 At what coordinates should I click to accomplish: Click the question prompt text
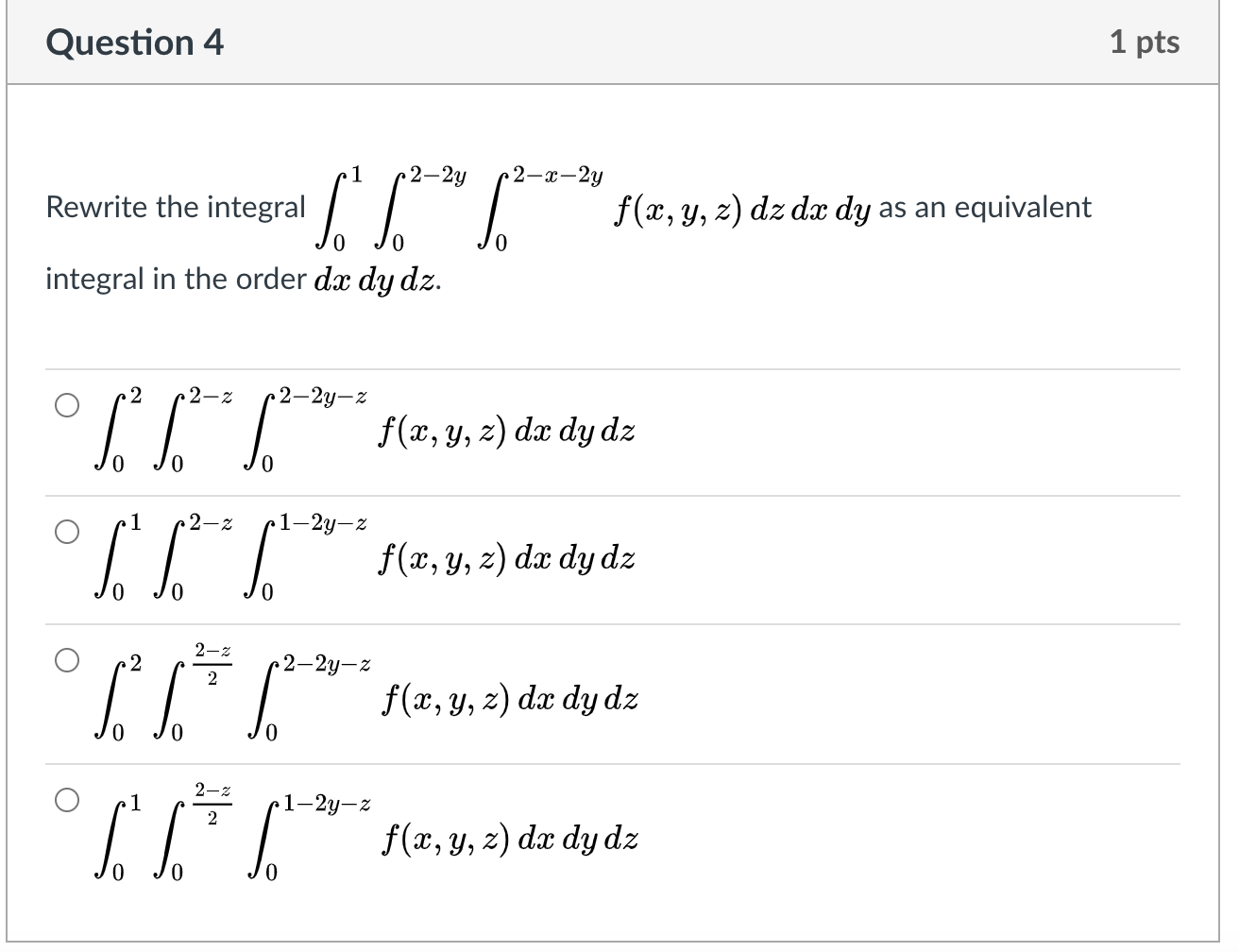(x=176, y=207)
